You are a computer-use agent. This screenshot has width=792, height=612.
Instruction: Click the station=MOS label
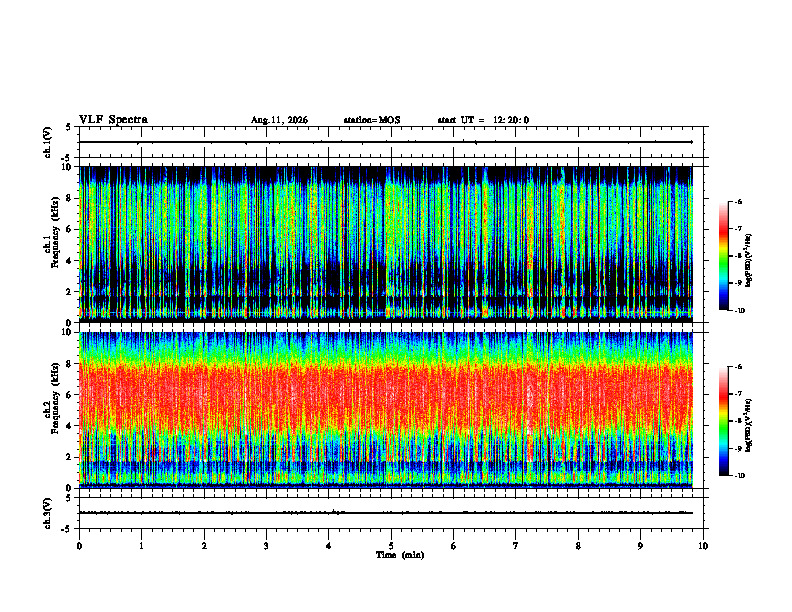372,120
